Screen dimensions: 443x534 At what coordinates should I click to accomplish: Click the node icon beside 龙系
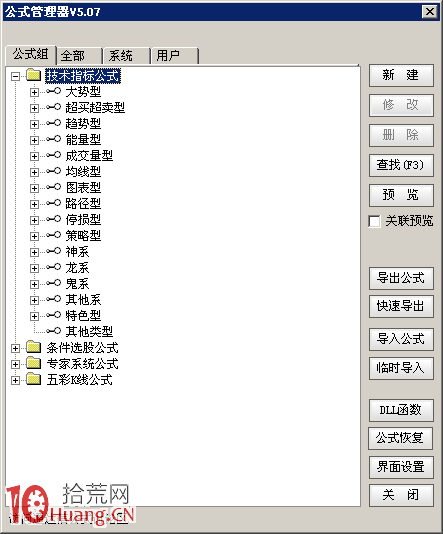53,267
